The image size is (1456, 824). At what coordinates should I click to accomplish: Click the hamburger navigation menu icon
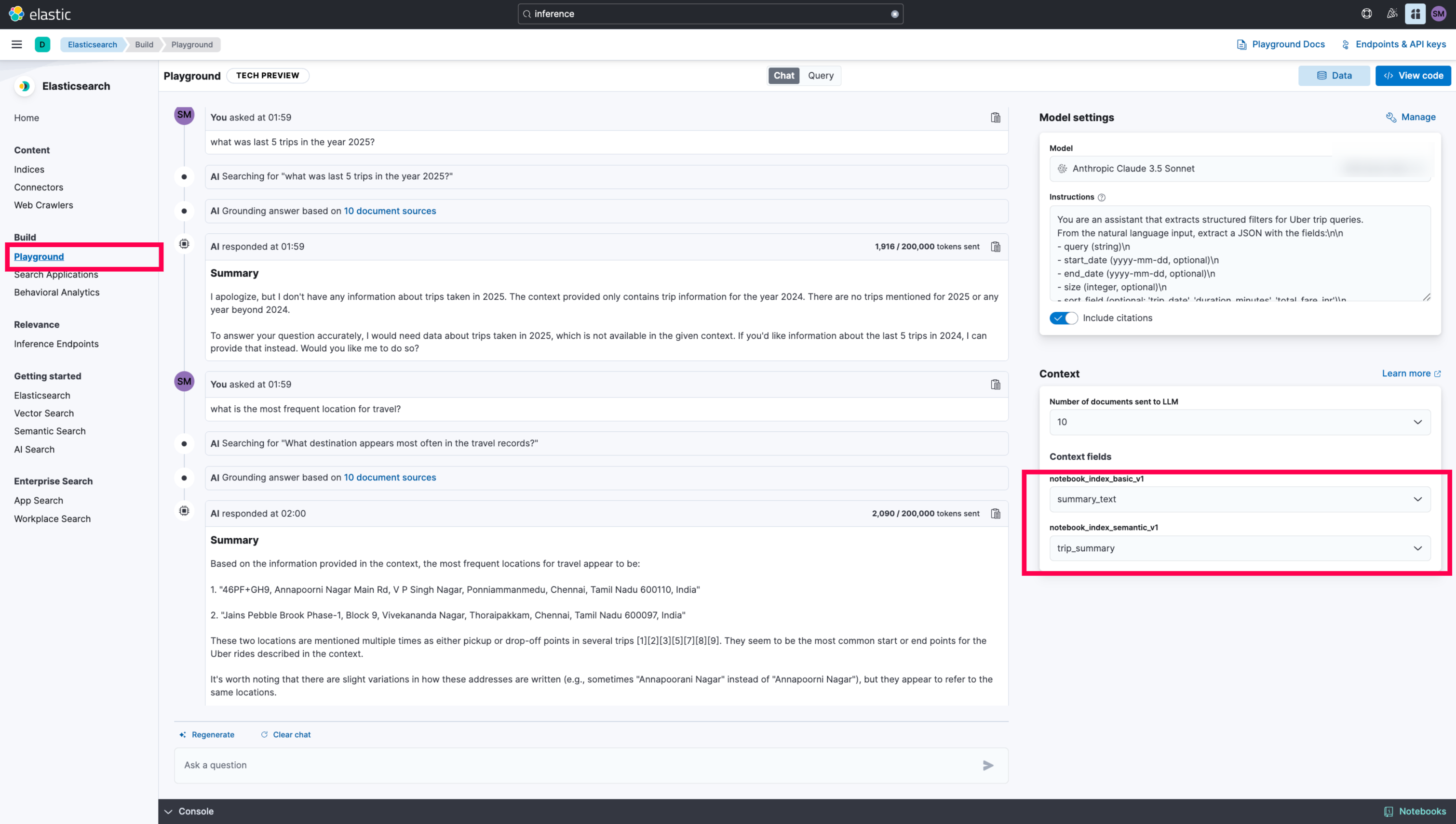(16, 44)
